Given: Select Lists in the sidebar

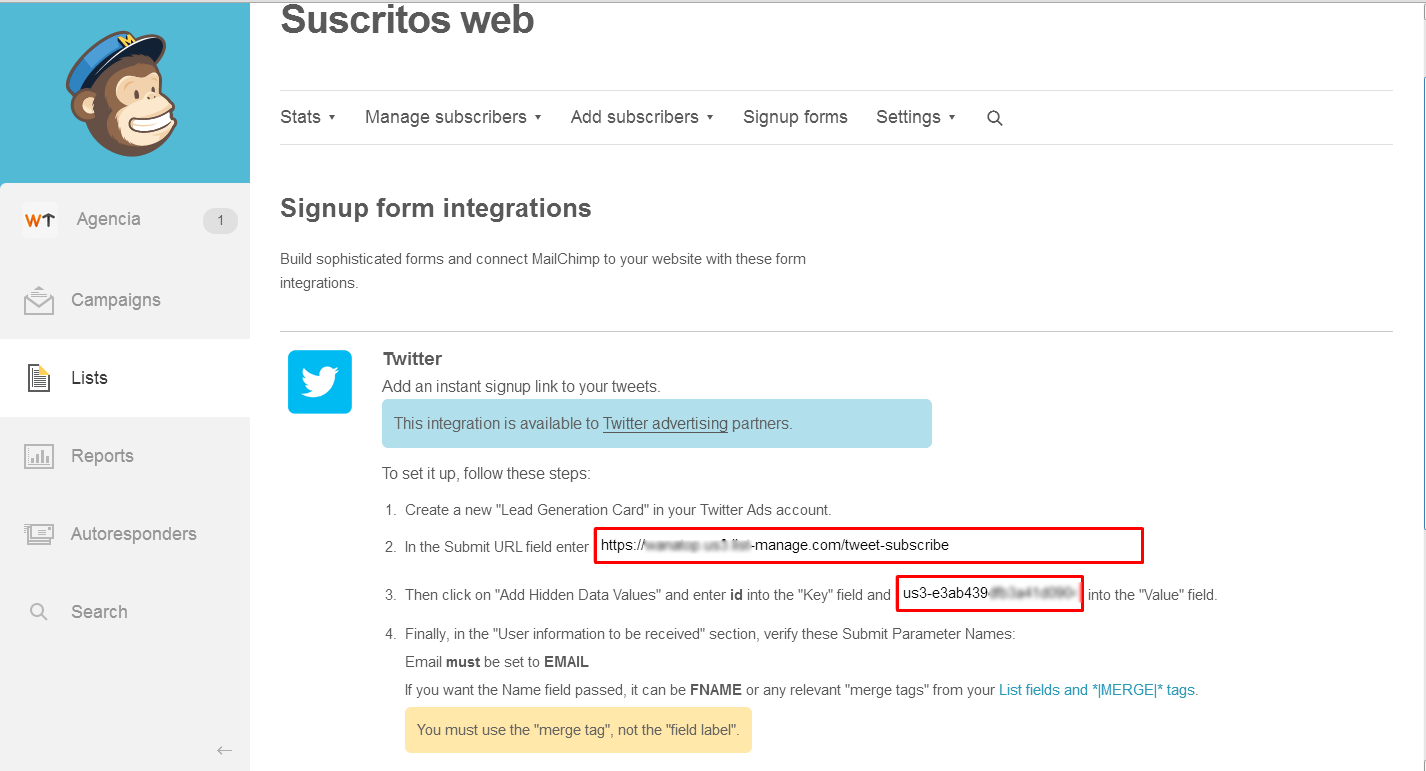Looking at the screenshot, I should point(125,378).
